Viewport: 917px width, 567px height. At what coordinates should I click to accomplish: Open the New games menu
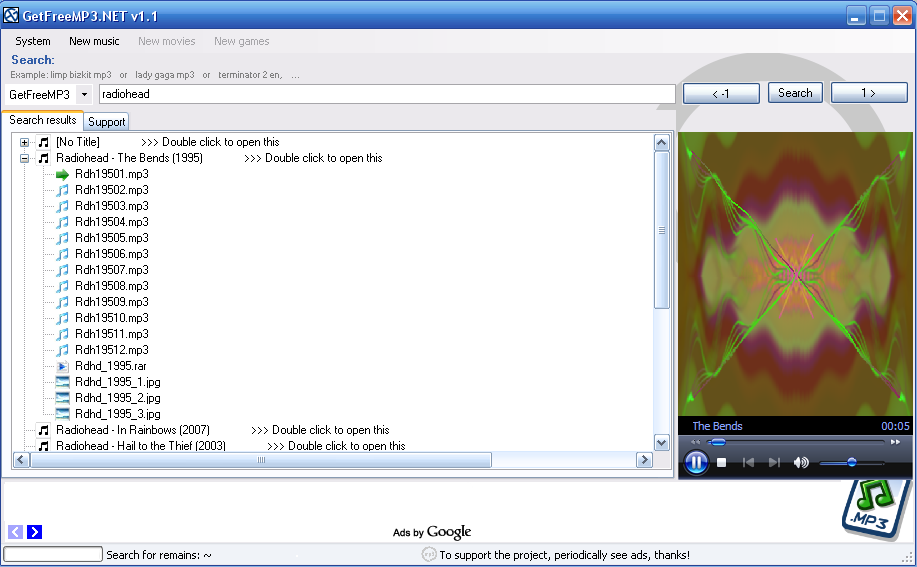tap(242, 41)
